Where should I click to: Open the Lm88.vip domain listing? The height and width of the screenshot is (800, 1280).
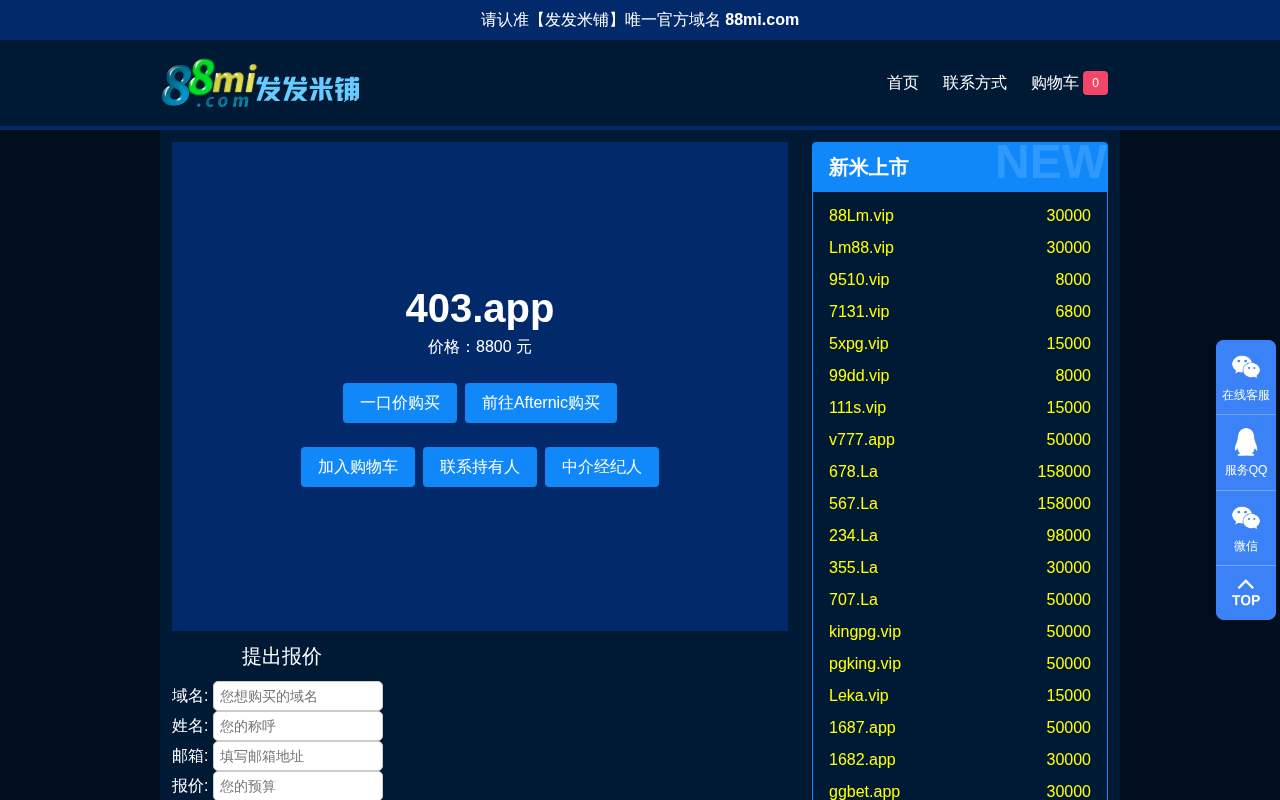click(x=861, y=248)
